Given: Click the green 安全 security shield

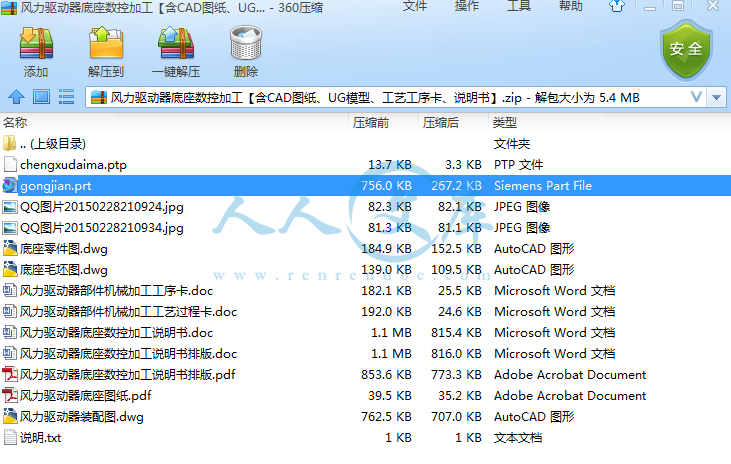Looking at the screenshot, I should point(686,49).
